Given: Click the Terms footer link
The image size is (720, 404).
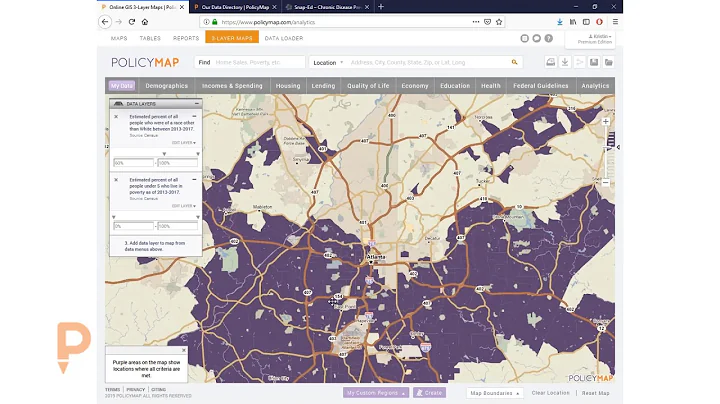Looking at the screenshot, I should pyautogui.click(x=112, y=389).
